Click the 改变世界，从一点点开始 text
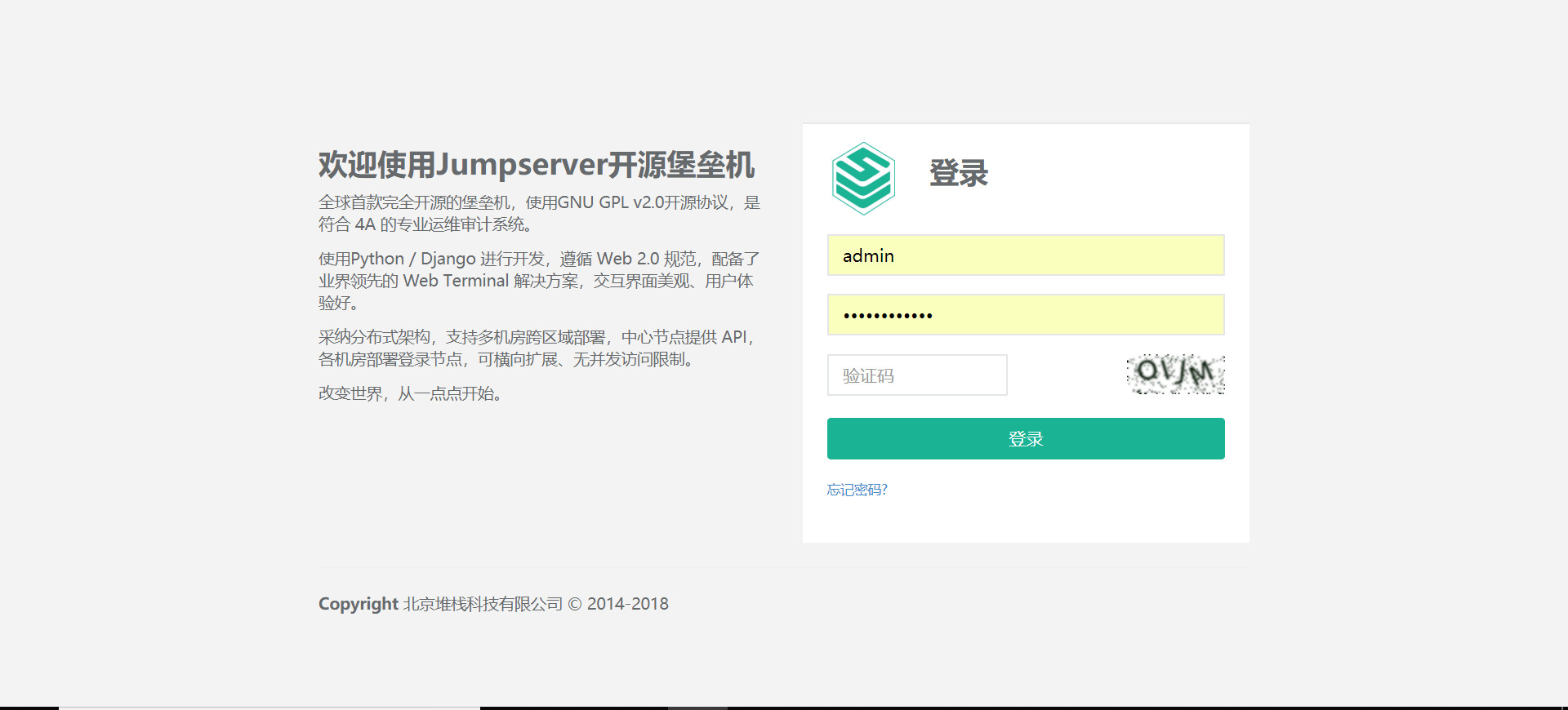Image resolution: width=1568 pixels, height=710 pixels. [x=412, y=393]
